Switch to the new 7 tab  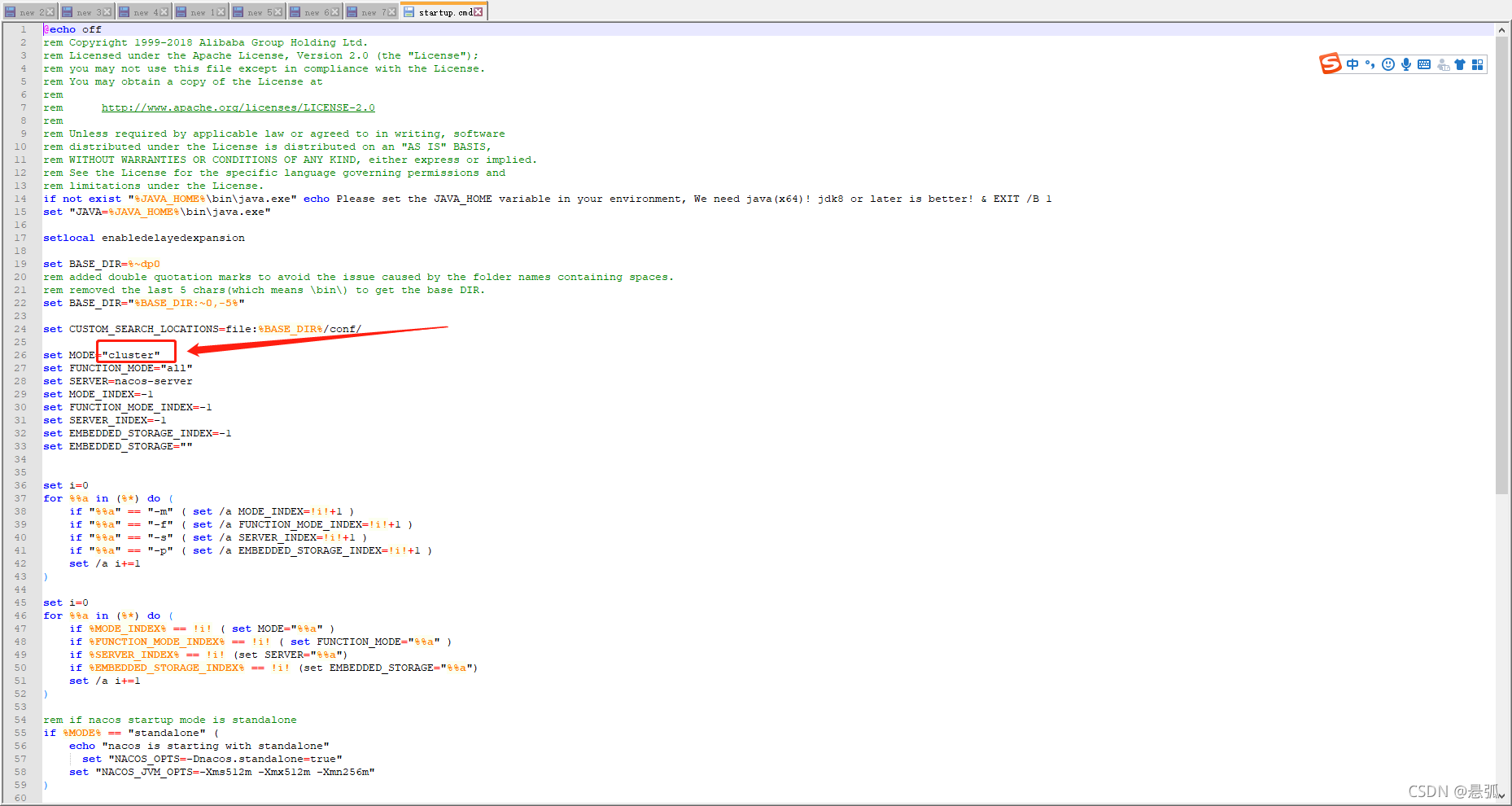(371, 12)
